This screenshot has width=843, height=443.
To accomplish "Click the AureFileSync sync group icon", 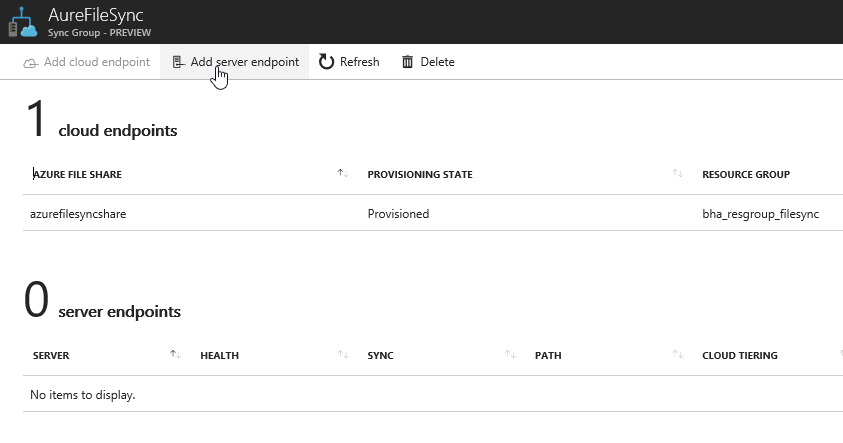I will [x=22, y=20].
